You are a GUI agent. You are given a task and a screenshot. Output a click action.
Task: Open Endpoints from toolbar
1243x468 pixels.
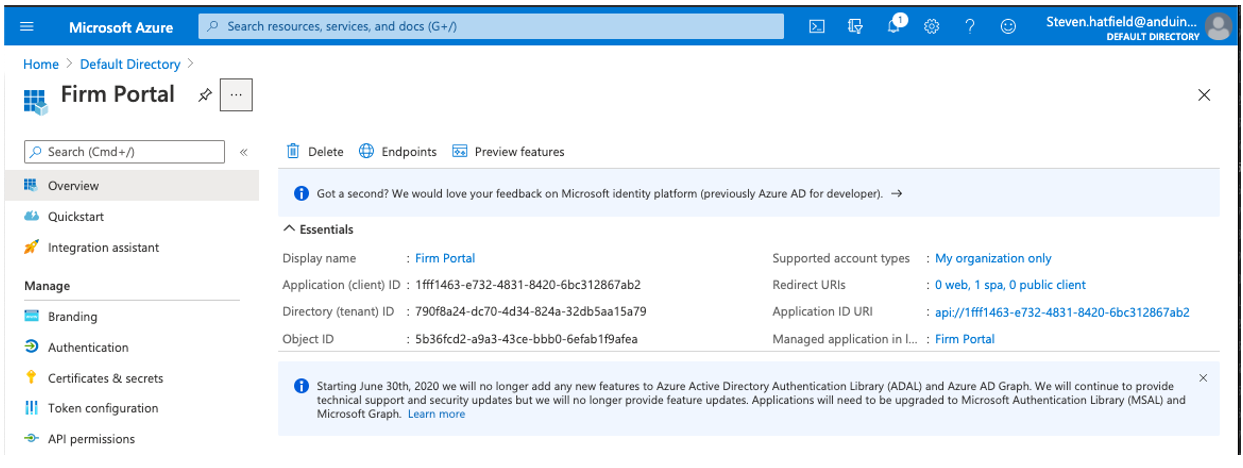tap(398, 152)
